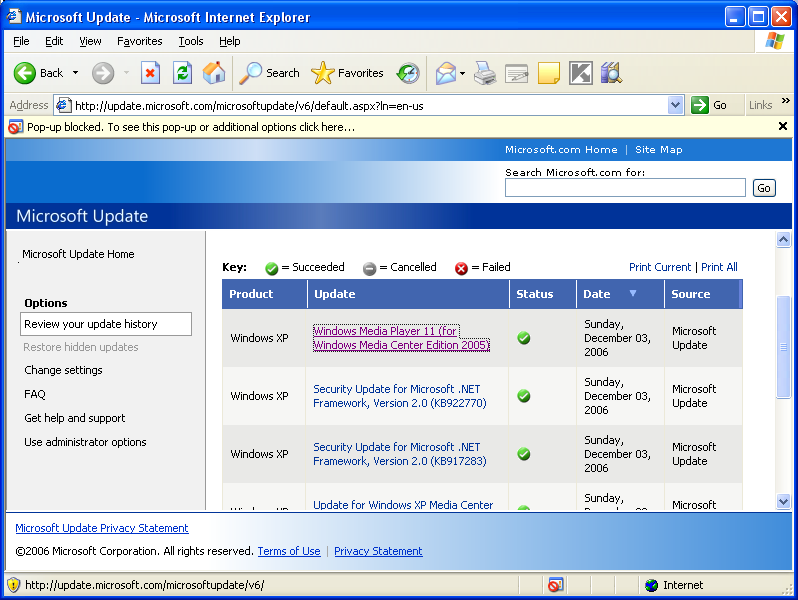Select Change settings in the Options sidebar
The height and width of the screenshot is (600, 798).
click(x=63, y=370)
